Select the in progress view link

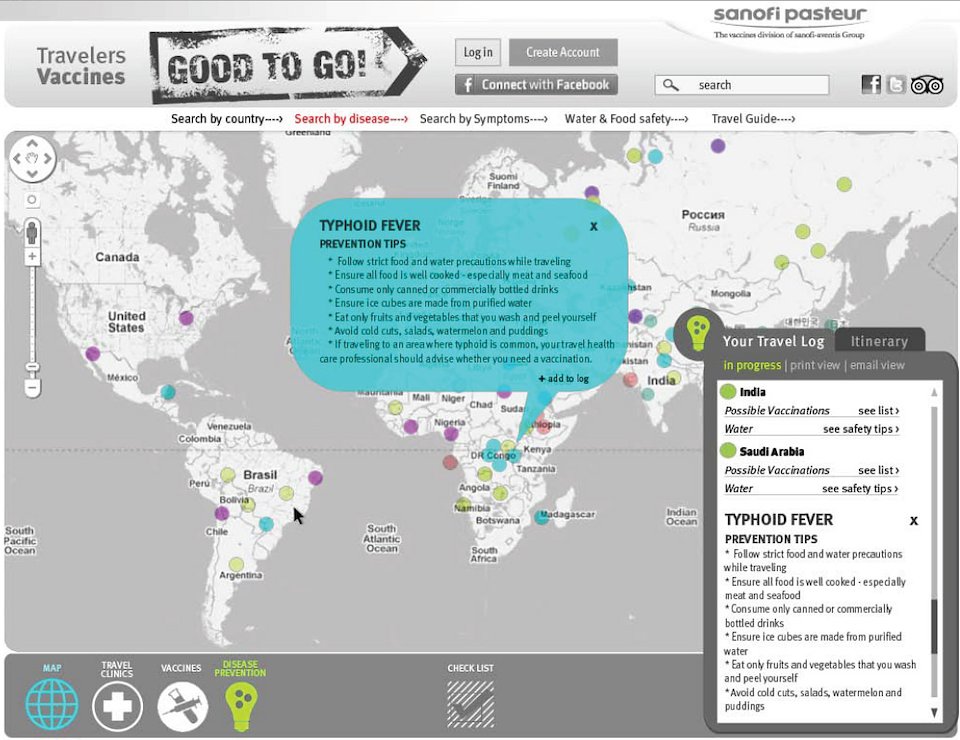pos(752,365)
